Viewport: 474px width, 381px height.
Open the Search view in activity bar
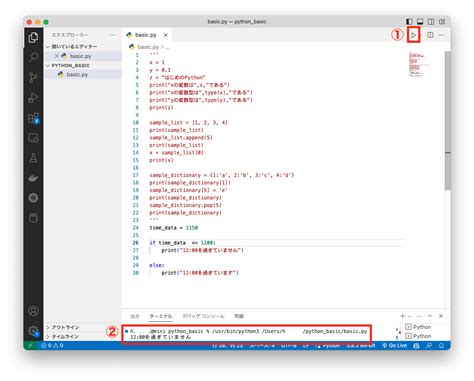tap(33, 57)
